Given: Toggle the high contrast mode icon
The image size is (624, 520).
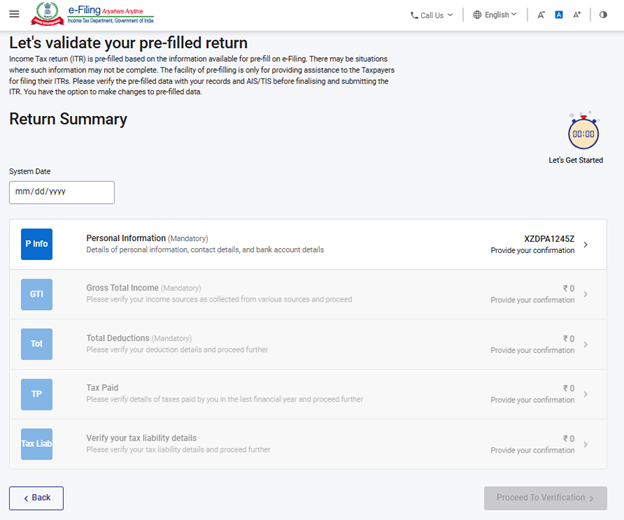Looking at the screenshot, I should coord(603,15).
